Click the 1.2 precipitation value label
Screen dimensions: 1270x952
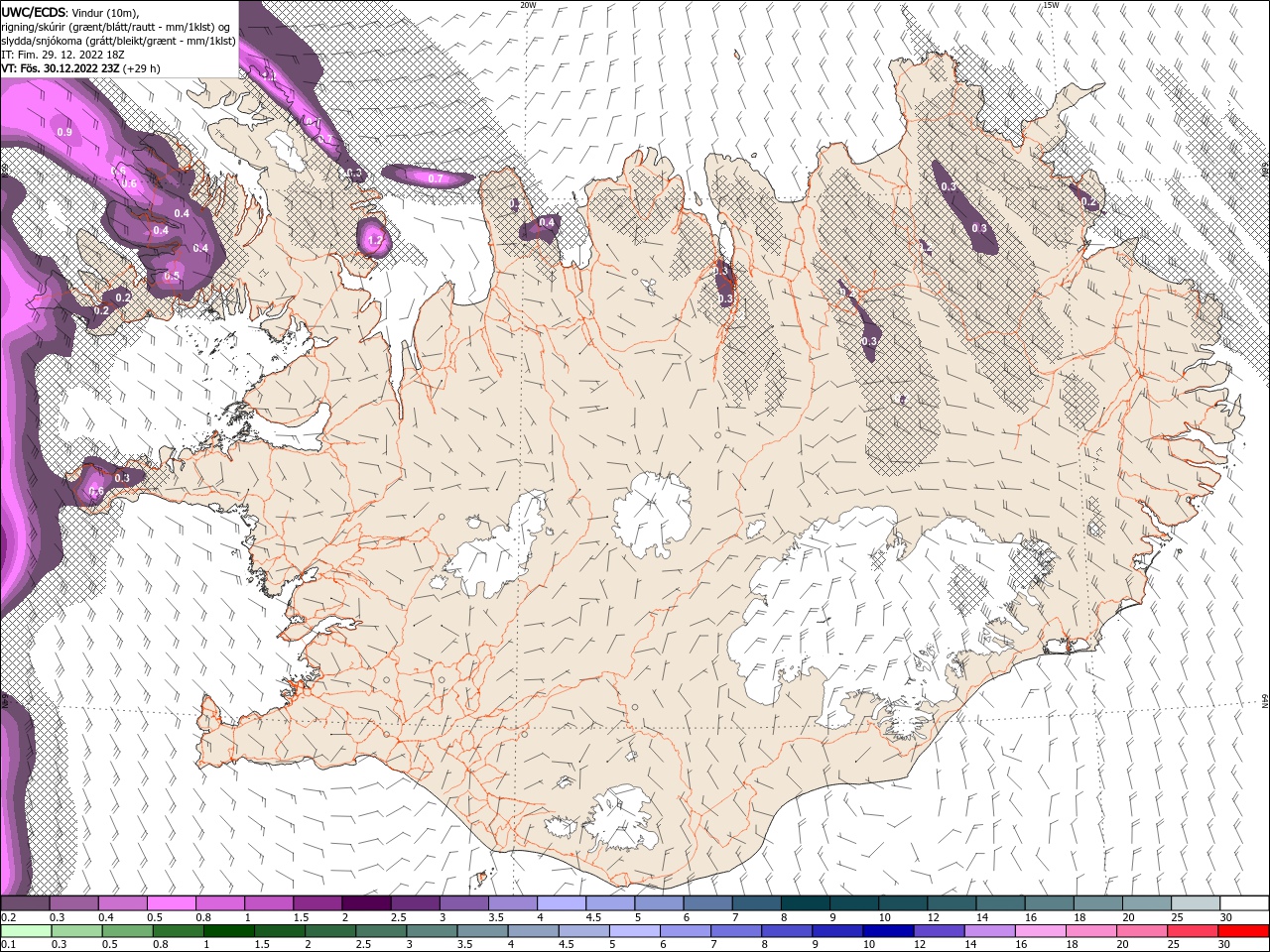[x=374, y=240]
